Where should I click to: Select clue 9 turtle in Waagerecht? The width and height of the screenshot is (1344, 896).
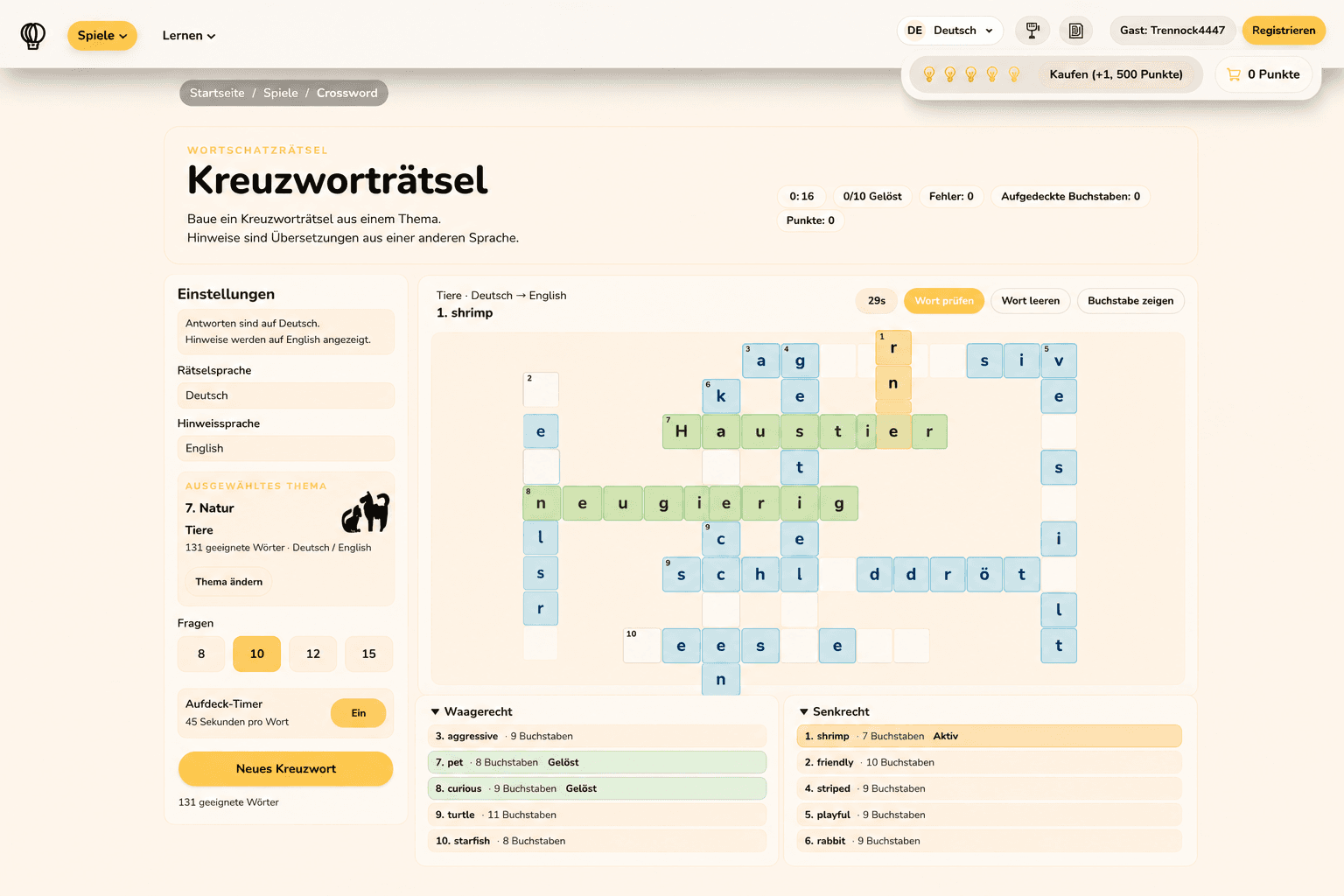point(597,815)
